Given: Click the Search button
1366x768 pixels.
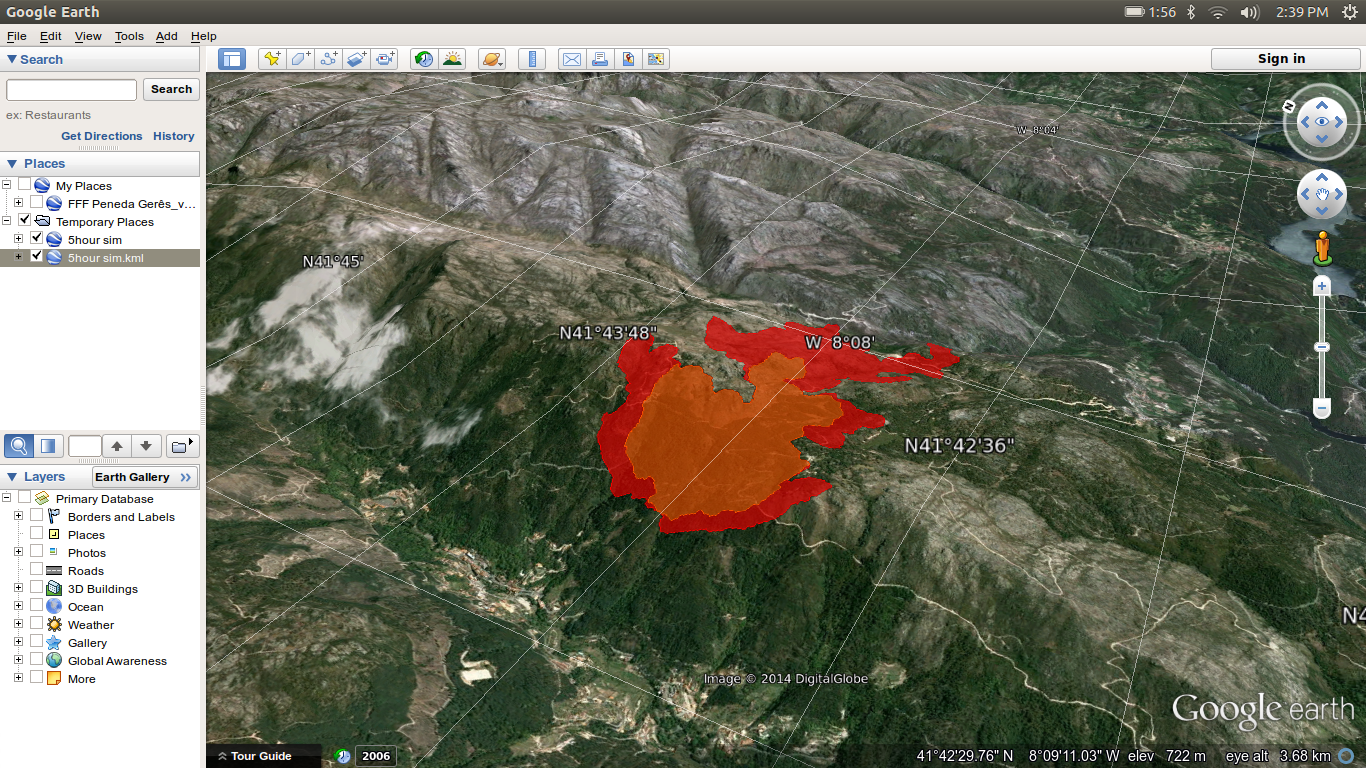Looking at the screenshot, I should click(x=171, y=89).
